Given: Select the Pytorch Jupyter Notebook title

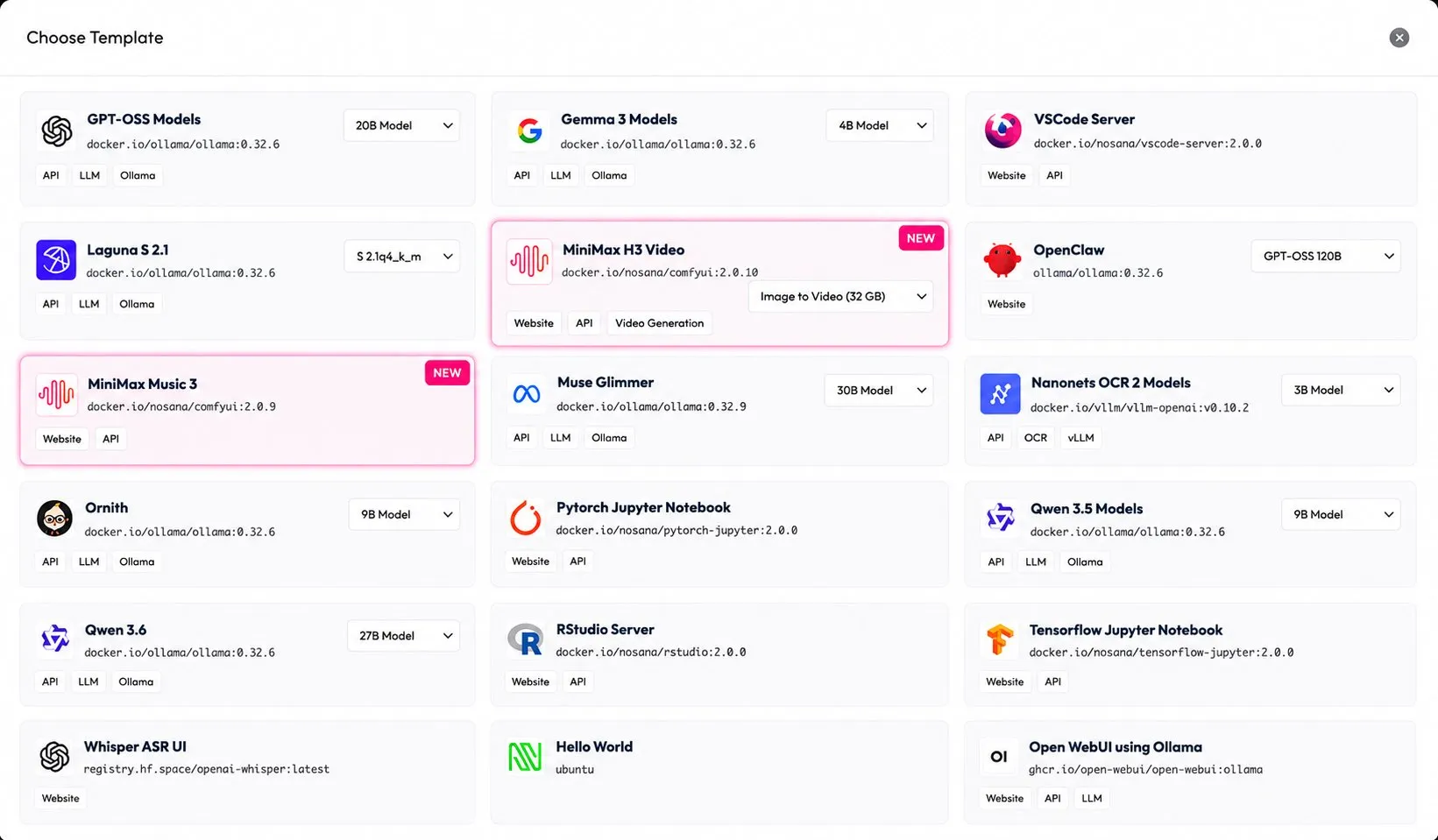Looking at the screenshot, I should point(643,507).
